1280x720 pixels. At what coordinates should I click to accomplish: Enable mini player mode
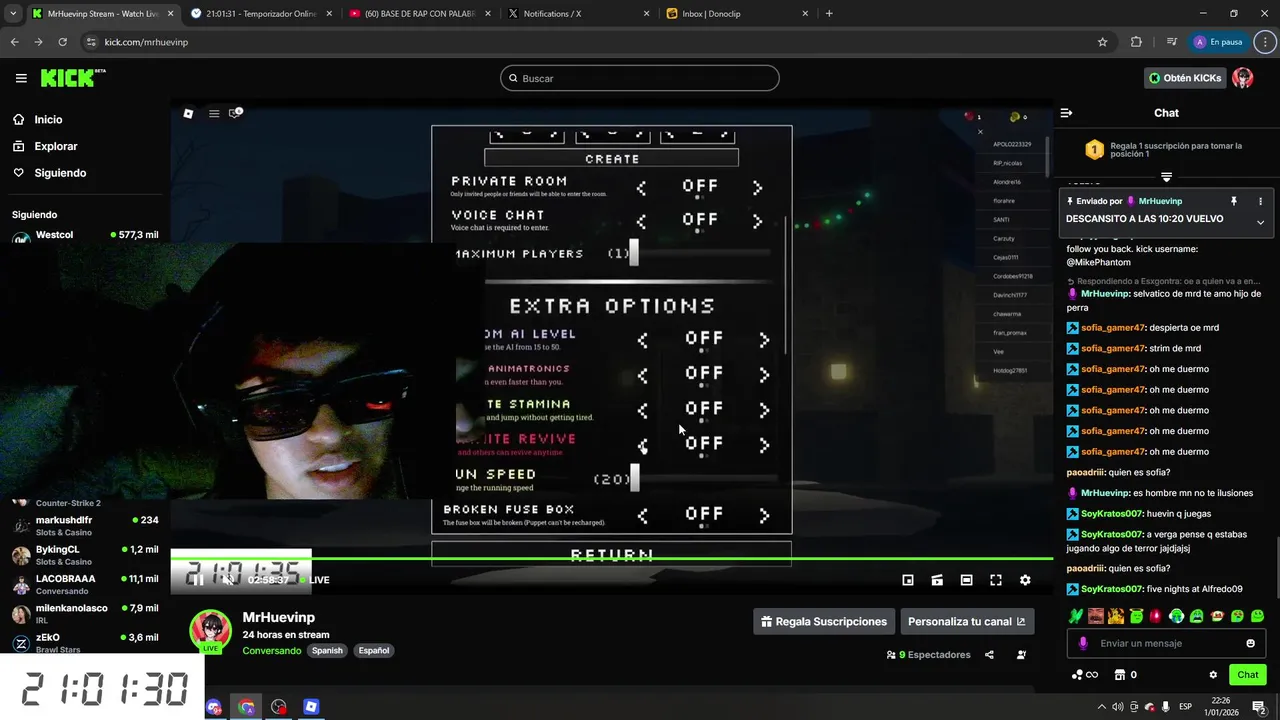coord(908,580)
